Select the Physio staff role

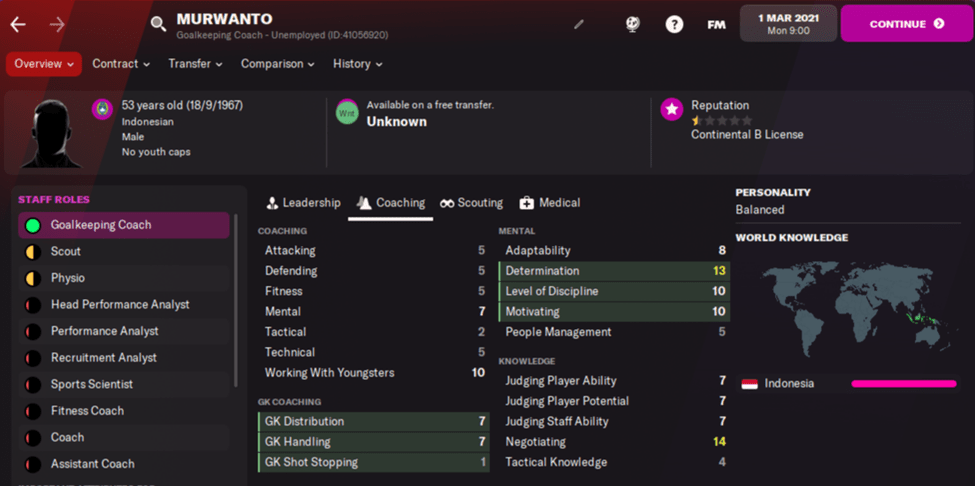[123, 278]
